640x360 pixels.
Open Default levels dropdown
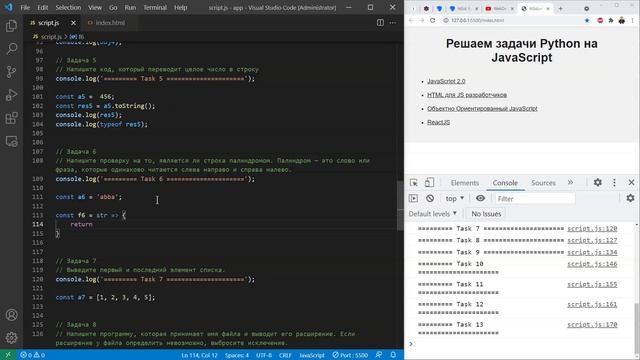433,214
